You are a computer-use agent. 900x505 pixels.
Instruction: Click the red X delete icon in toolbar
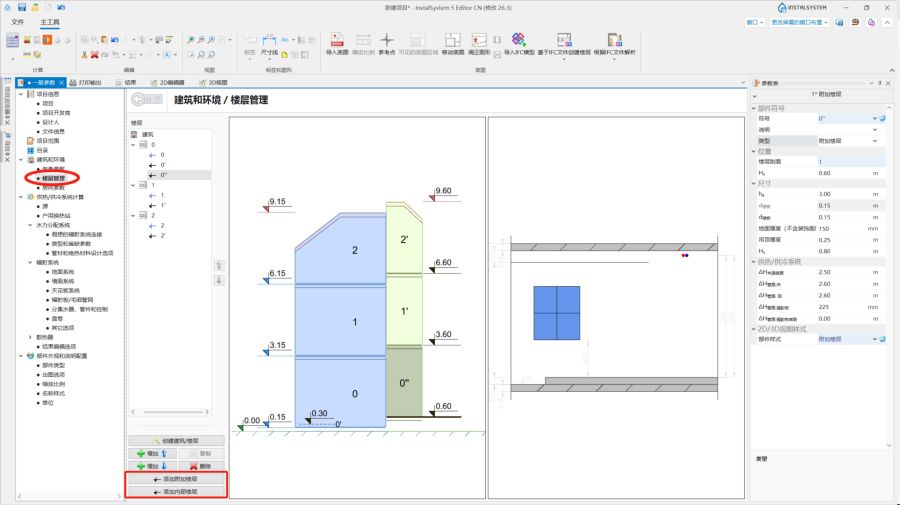(x=95, y=54)
